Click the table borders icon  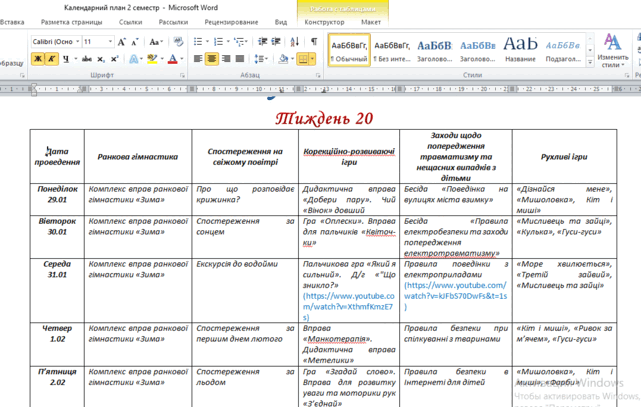(303, 59)
